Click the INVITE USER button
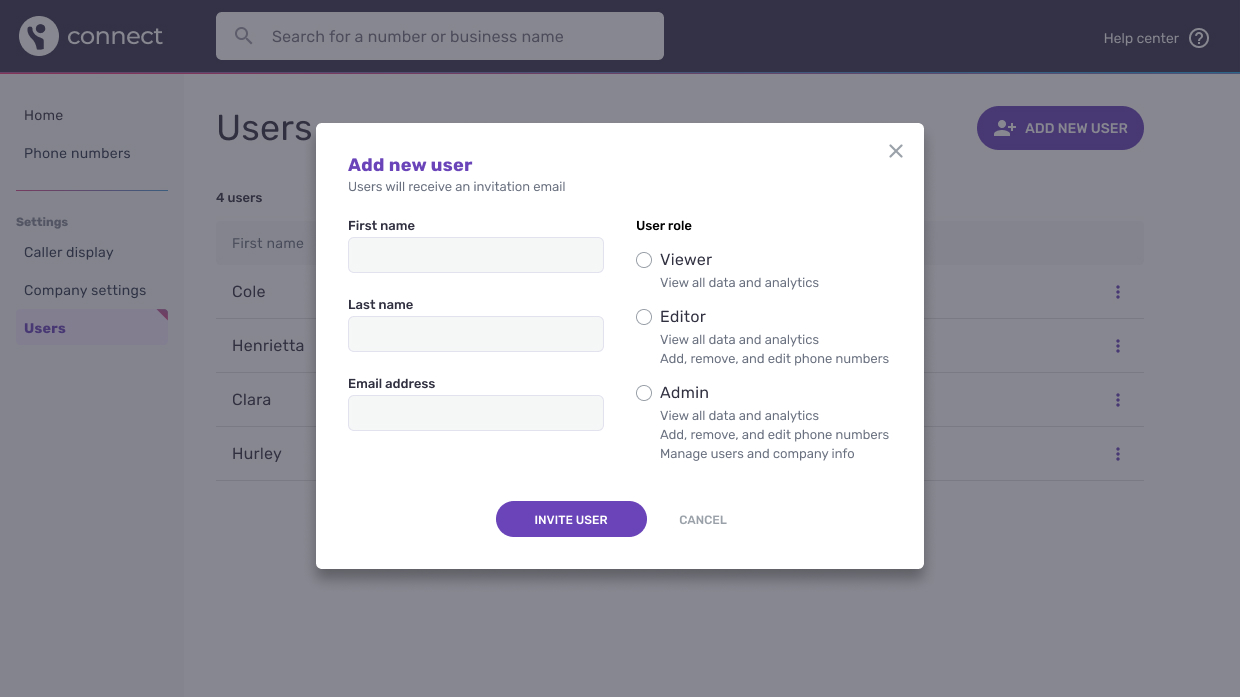This screenshot has width=1240, height=697. (571, 519)
